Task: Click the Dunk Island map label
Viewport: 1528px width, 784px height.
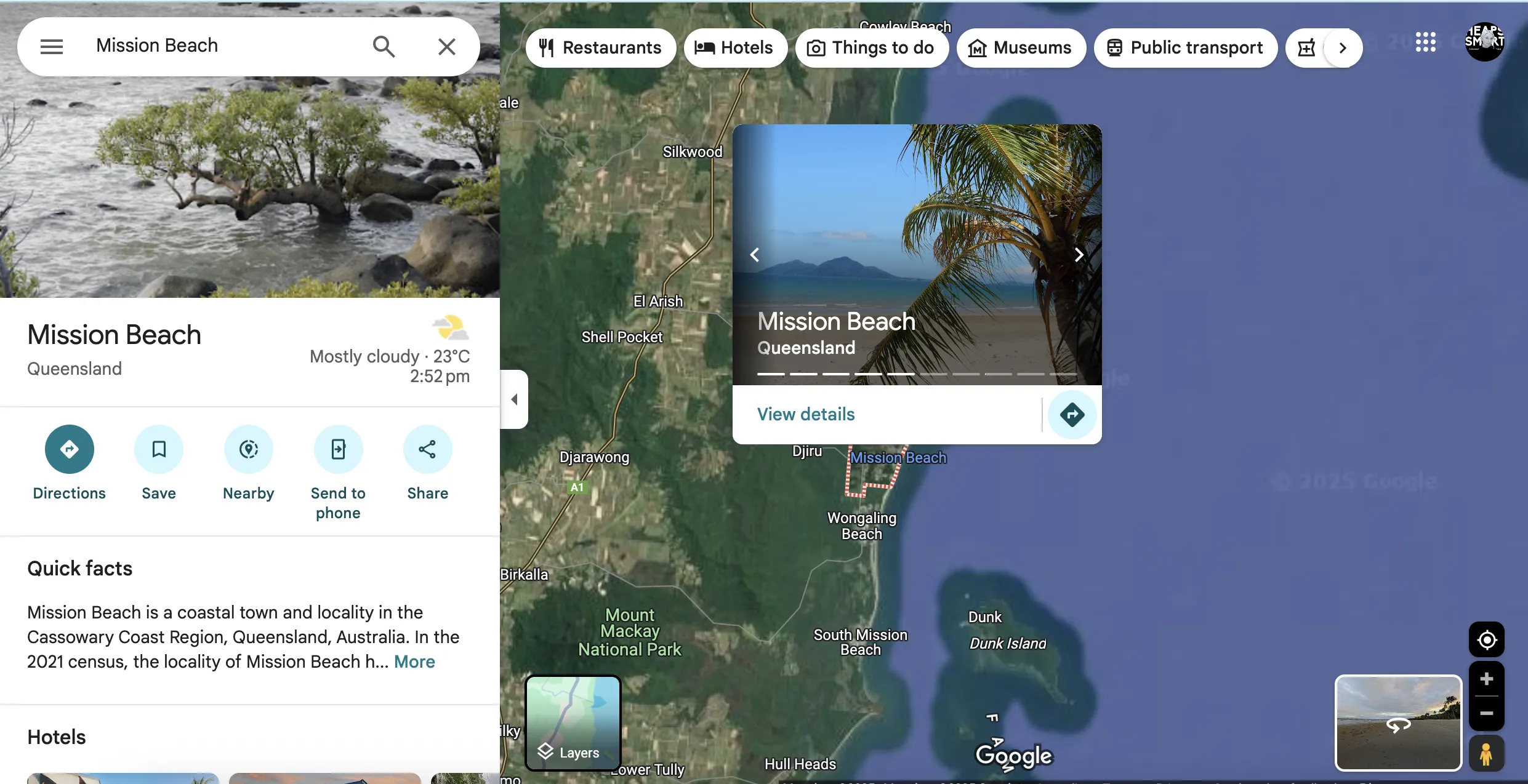Action: point(1008,644)
